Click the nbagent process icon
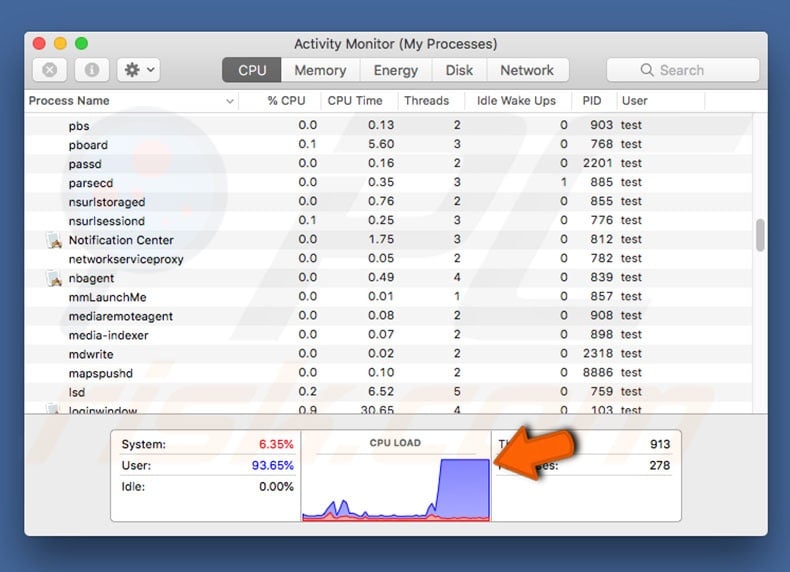The height and width of the screenshot is (572, 790). (54, 278)
